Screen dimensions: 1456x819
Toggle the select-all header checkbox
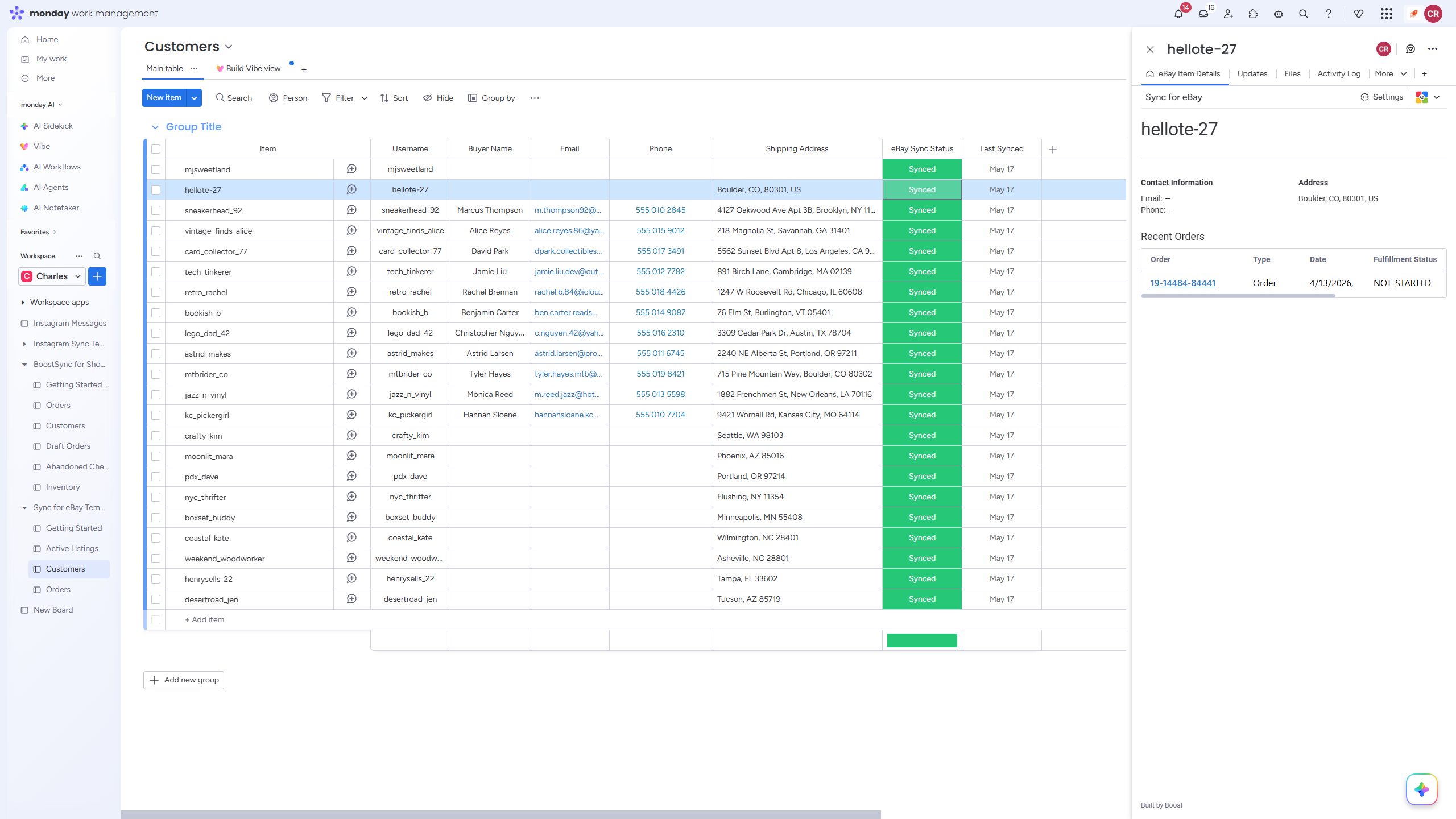[156, 149]
